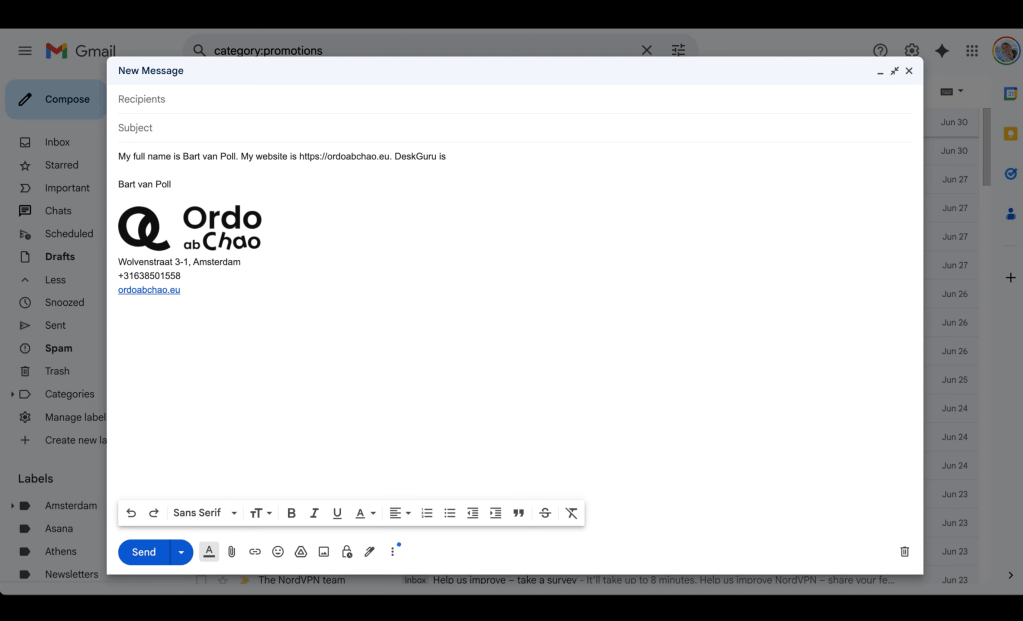The height and width of the screenshot is (621, 1023).
Task: Open more send options arrow next to Send
Action: tap(181, 552)
